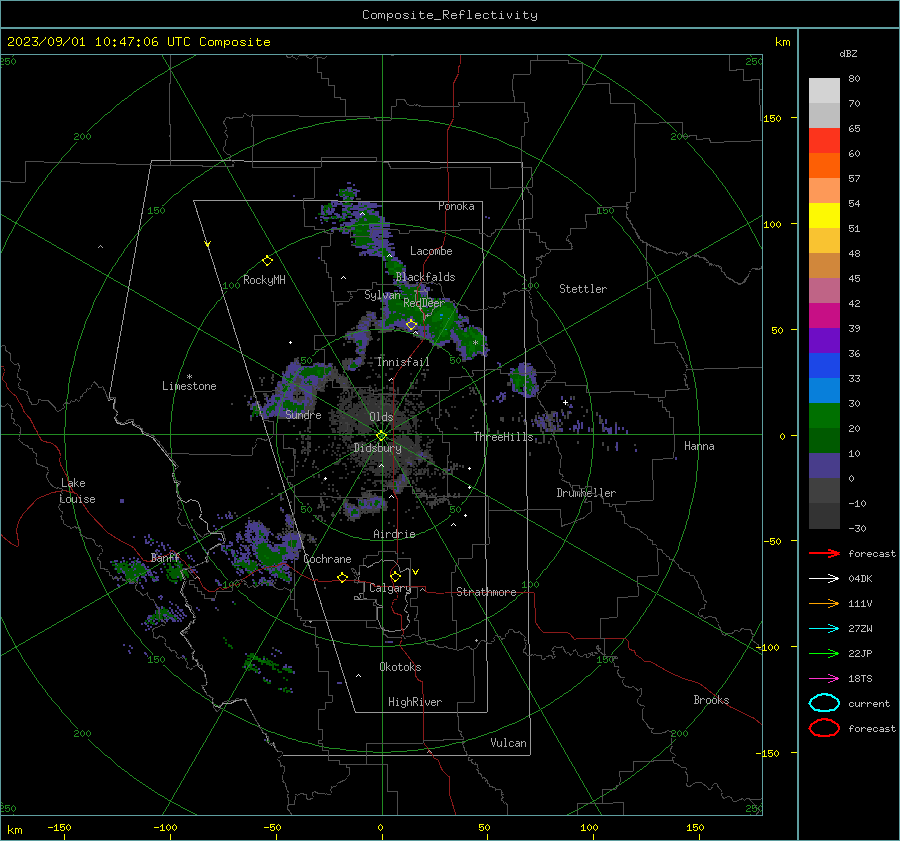Image resolution: width=900 pixels, height=841 pixels.
Task: Click the 'Olds' map label
Action: pyautogui.click(x=381, y=417)
